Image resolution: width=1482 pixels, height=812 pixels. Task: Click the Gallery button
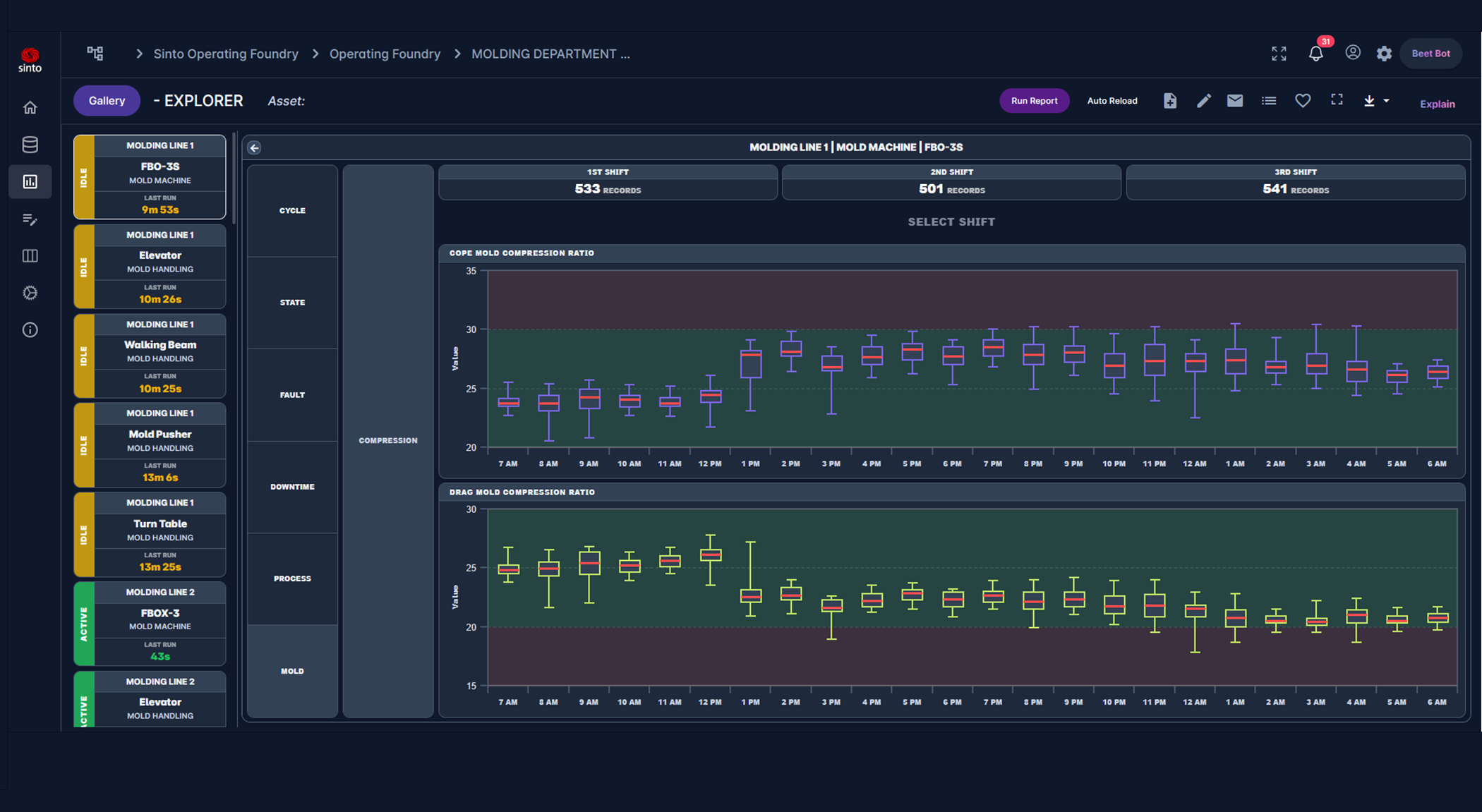click(107, 101)
